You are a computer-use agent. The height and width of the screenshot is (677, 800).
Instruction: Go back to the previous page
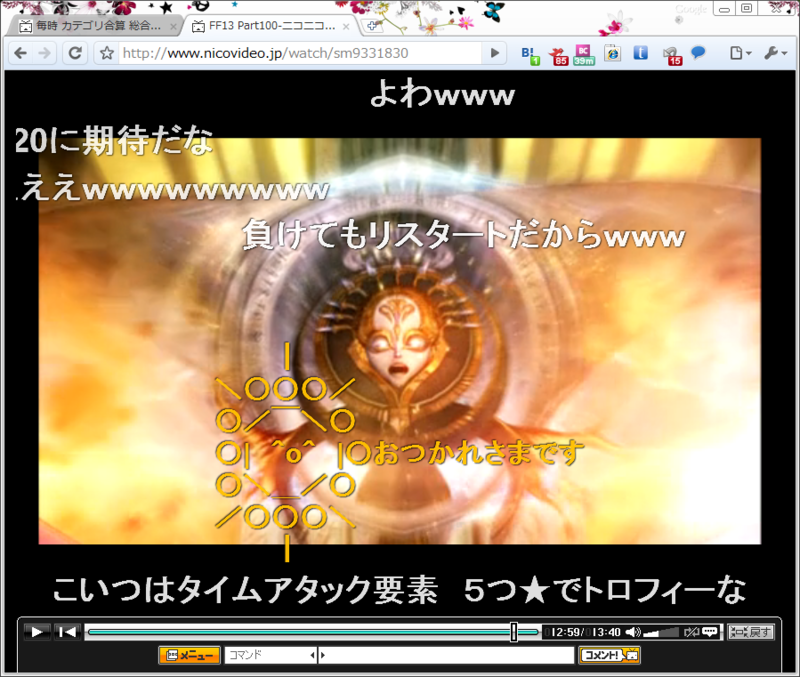(21, 53)
